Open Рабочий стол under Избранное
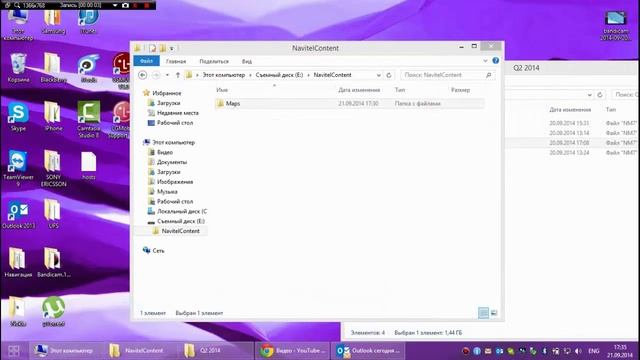 coord(175,123)
